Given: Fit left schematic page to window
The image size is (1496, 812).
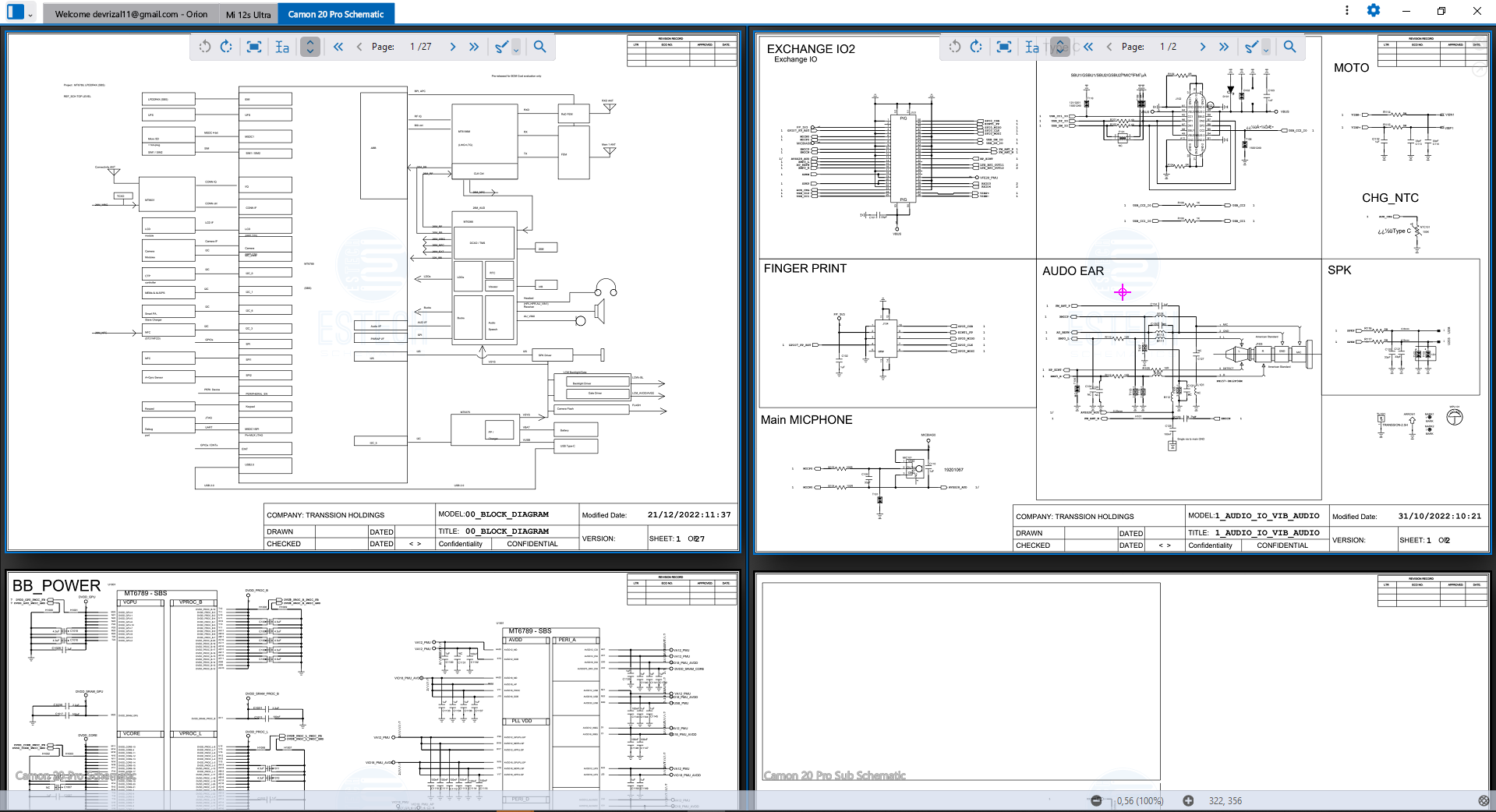Looking at the screenshot, I should (x=254, y=47).
